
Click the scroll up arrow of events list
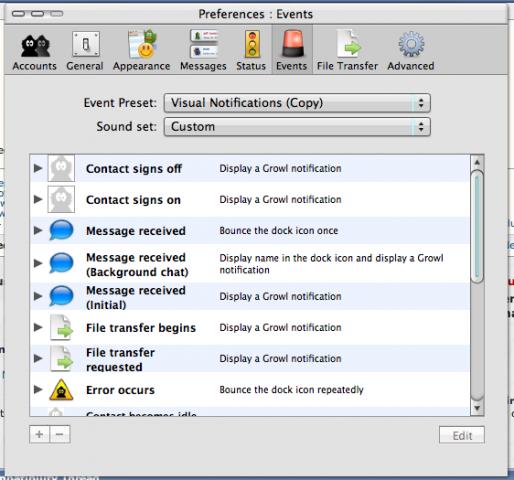click(x=477, y=162)
